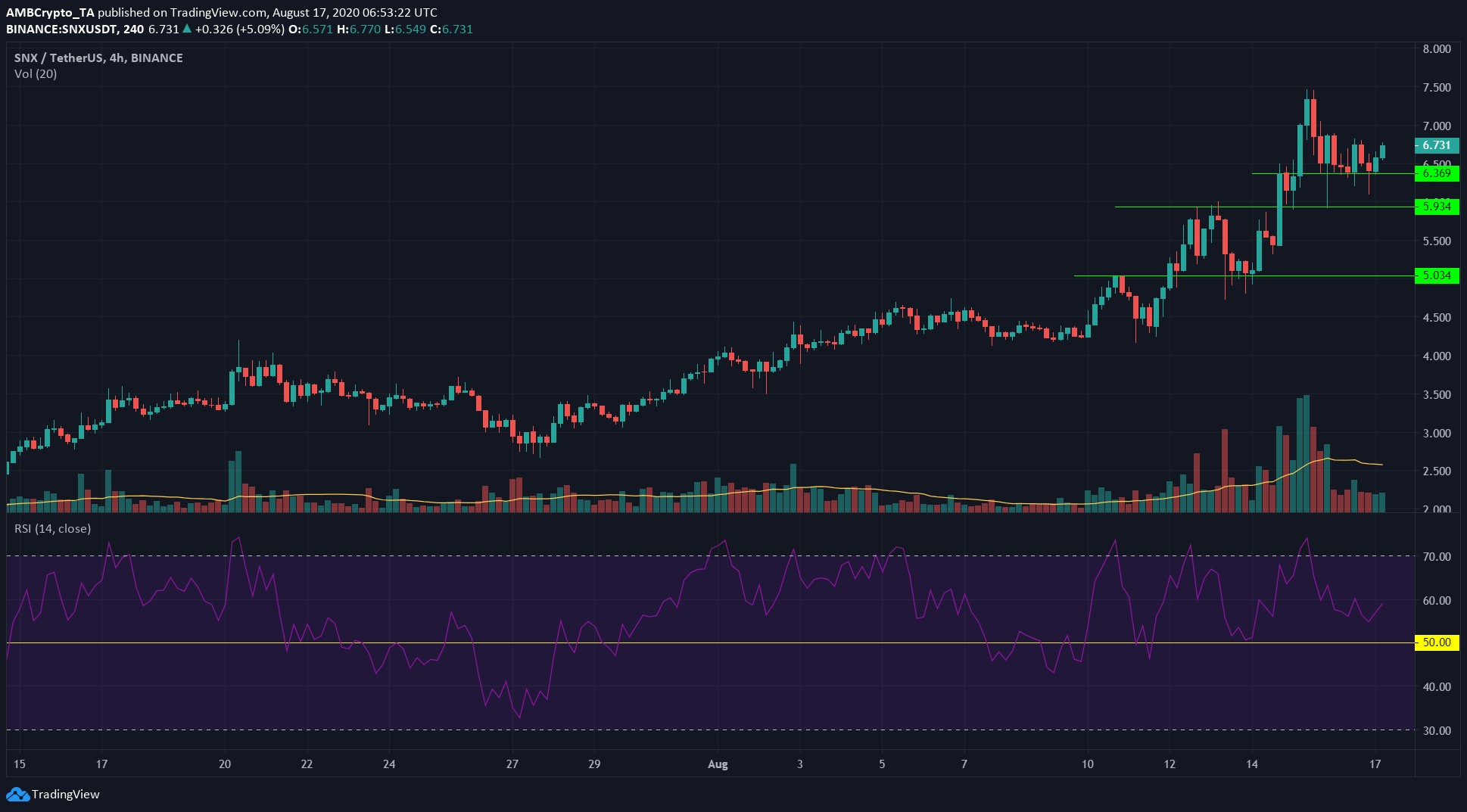Screen dimensions: 1467x812
Task: Click the 4.000 price axis label
Action: (x=1437, y=356)
